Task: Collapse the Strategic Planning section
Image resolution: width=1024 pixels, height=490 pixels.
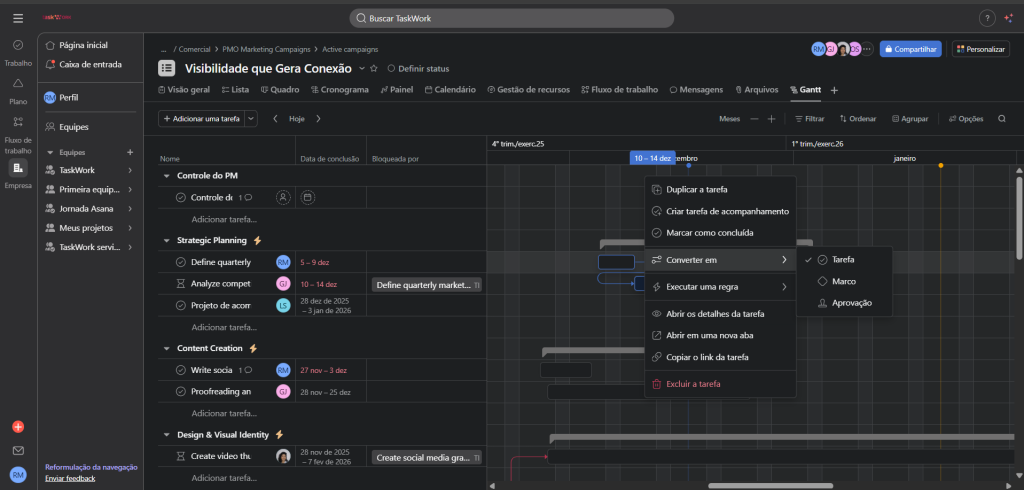Action: pos(166,240)
